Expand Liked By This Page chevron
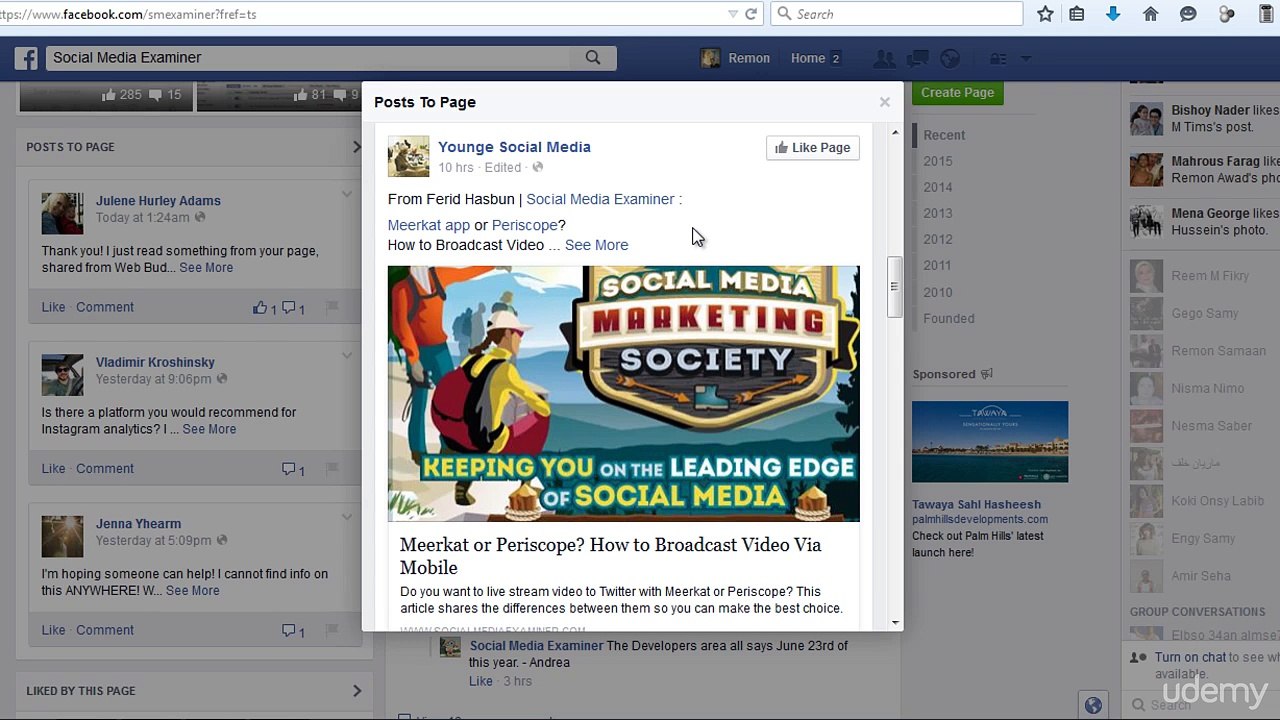This screenshot has width=1280, height=720. pos(357,691)
